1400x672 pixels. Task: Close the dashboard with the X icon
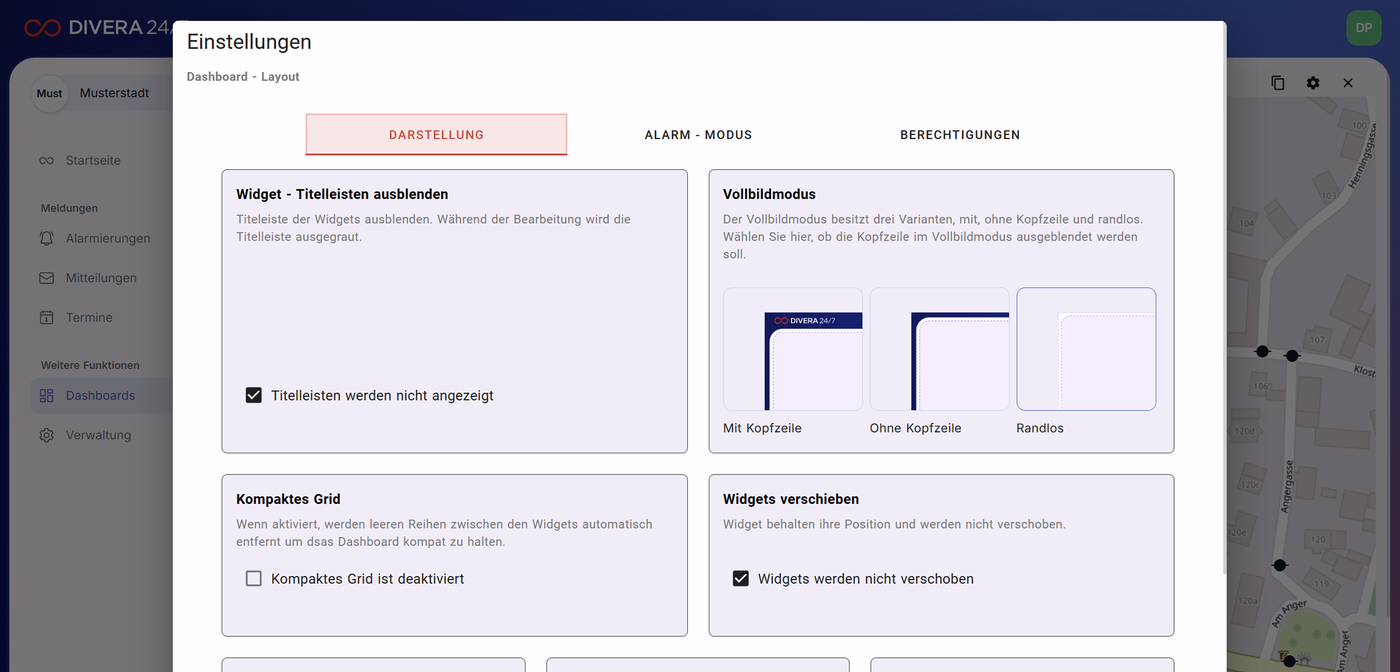point(1348,83)
